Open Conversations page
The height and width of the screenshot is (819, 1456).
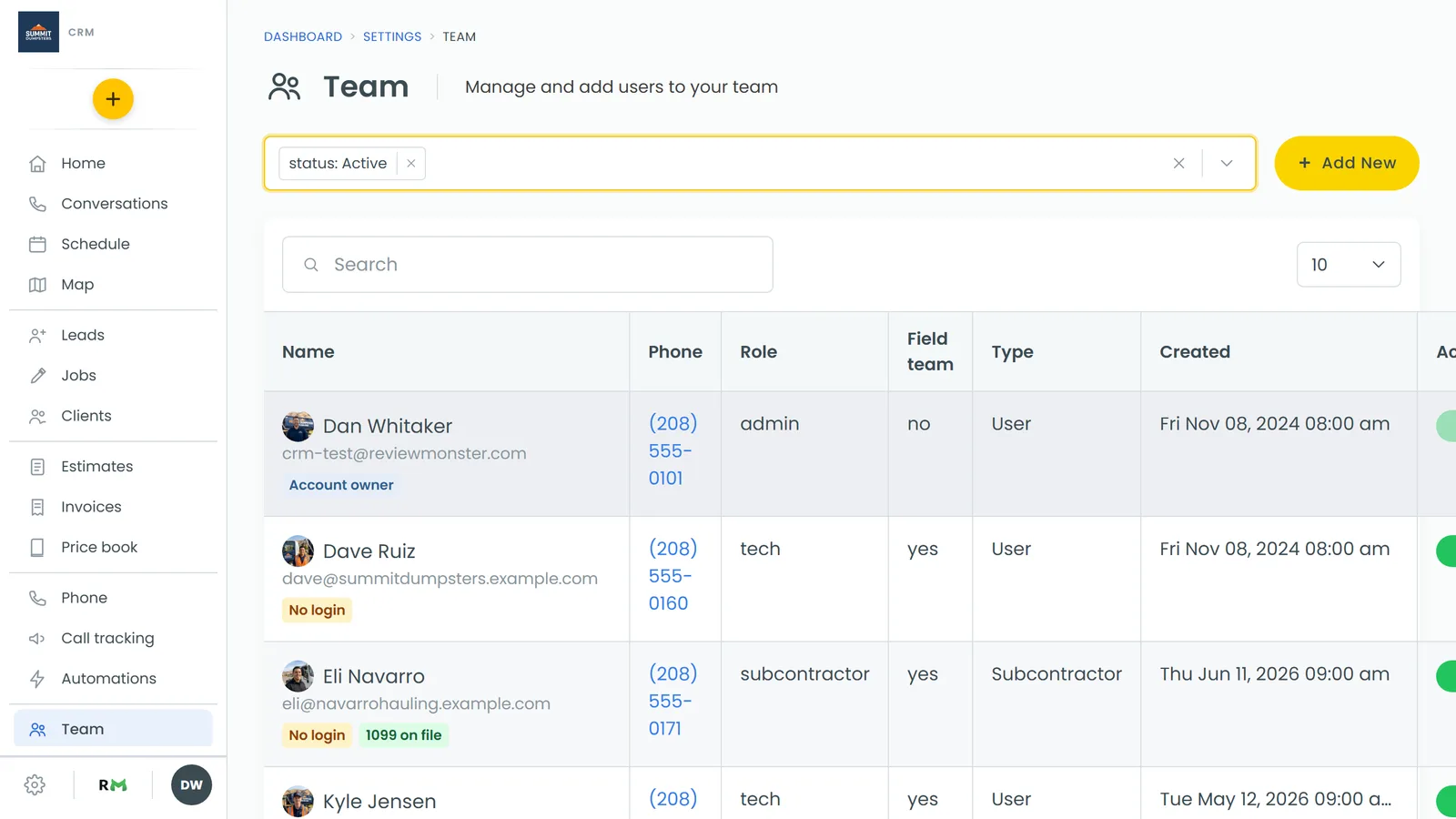point(113,204)
